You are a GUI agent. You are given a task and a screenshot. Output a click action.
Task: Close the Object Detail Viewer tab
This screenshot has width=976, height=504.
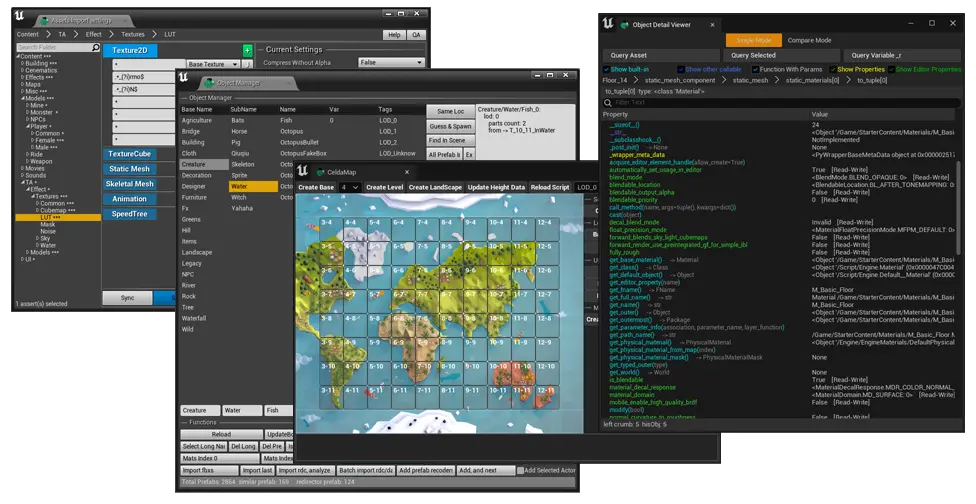click(x=712, y=24)
